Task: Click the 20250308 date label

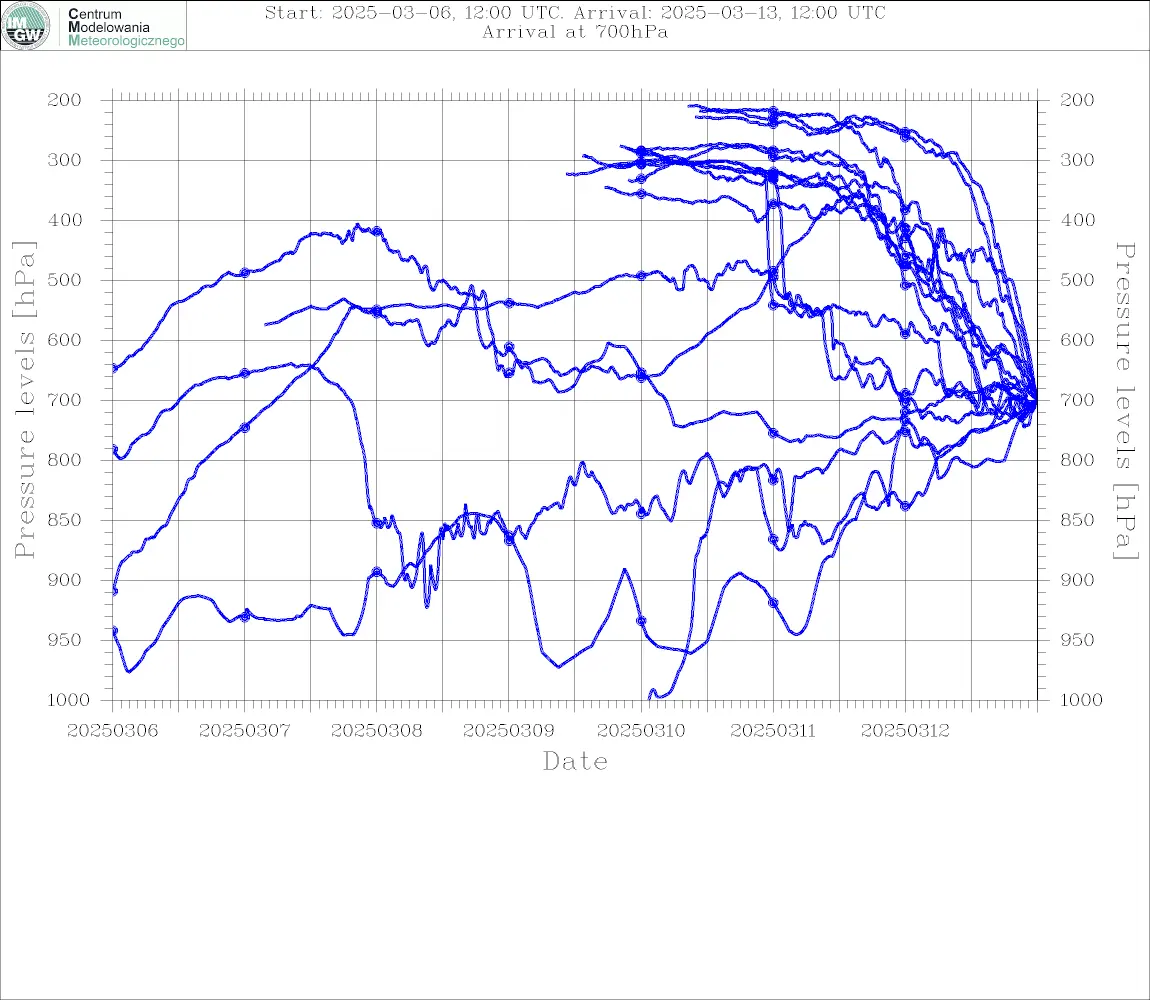Action: (376, 731)
